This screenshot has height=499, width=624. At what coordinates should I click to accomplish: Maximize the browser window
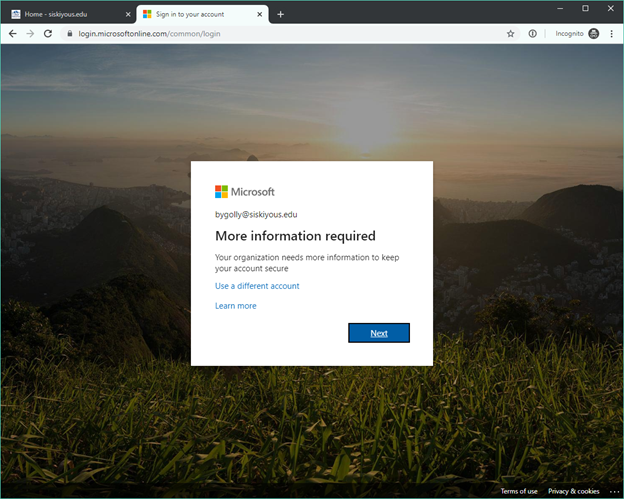click(585, 8)
